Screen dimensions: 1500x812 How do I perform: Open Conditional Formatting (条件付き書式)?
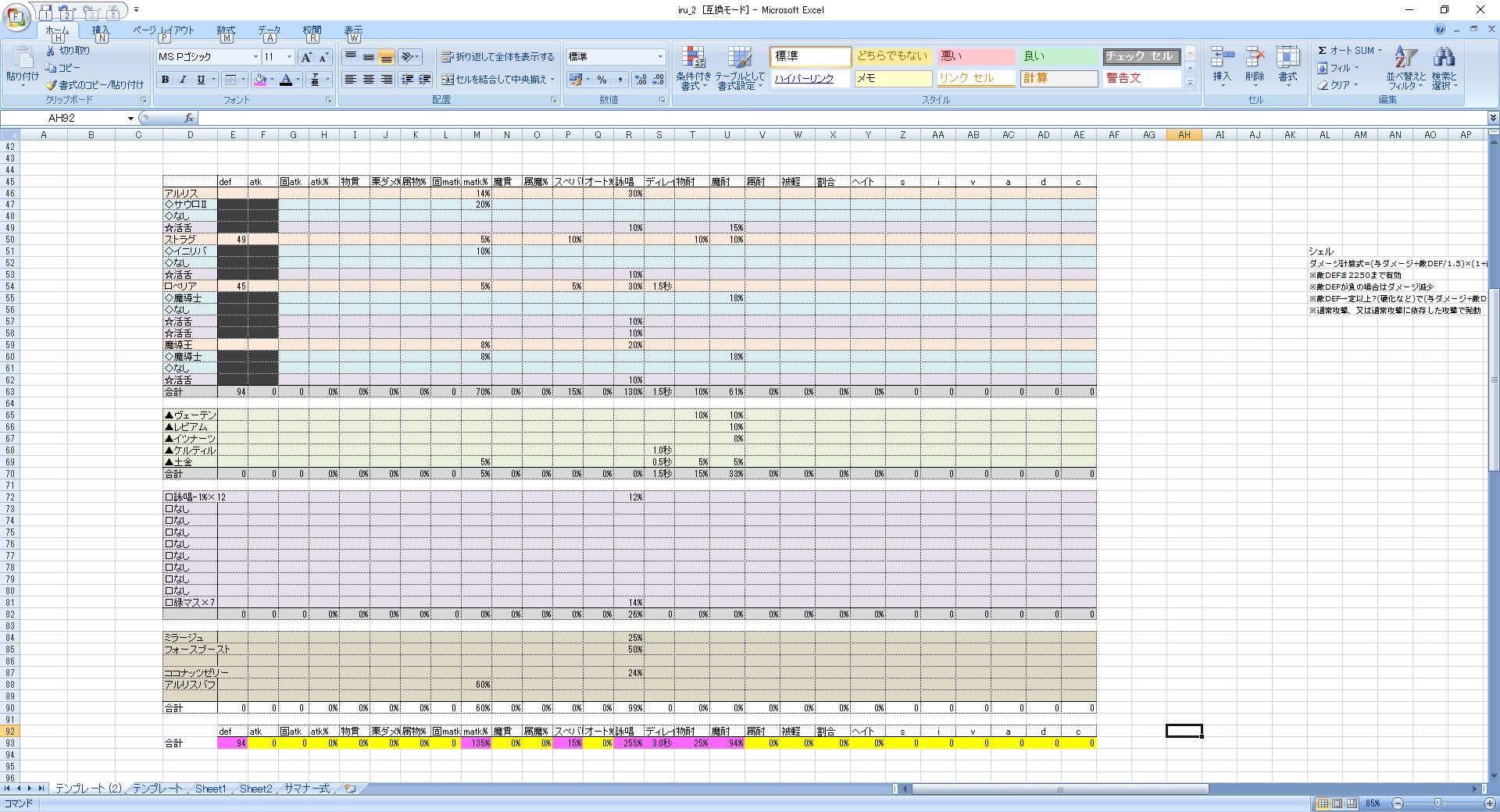point(693,68)
